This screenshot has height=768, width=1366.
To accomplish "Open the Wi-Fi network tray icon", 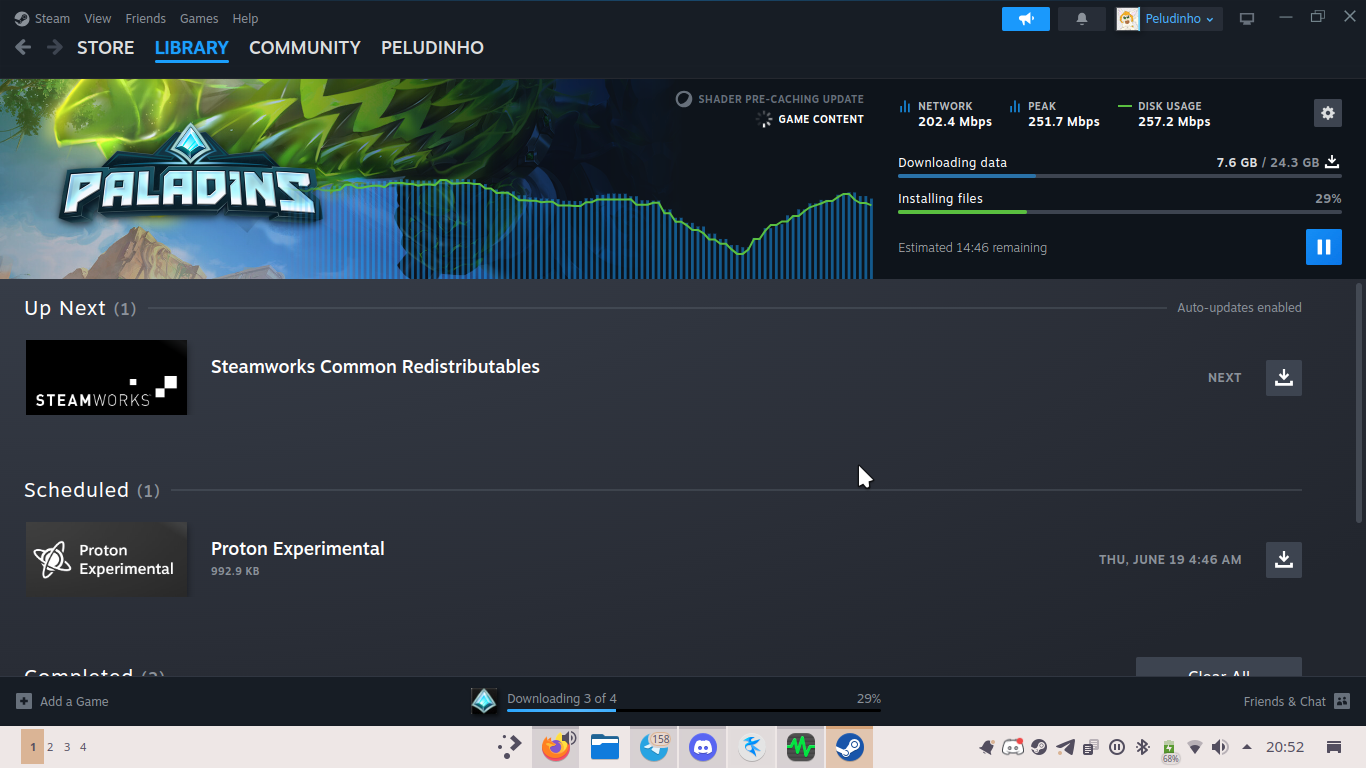I will coord(1195,747).
